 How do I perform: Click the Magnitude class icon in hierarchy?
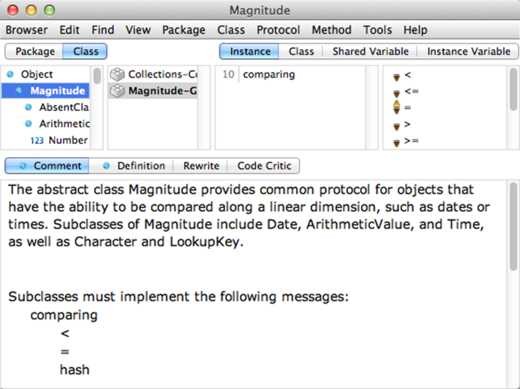[19, 91]
